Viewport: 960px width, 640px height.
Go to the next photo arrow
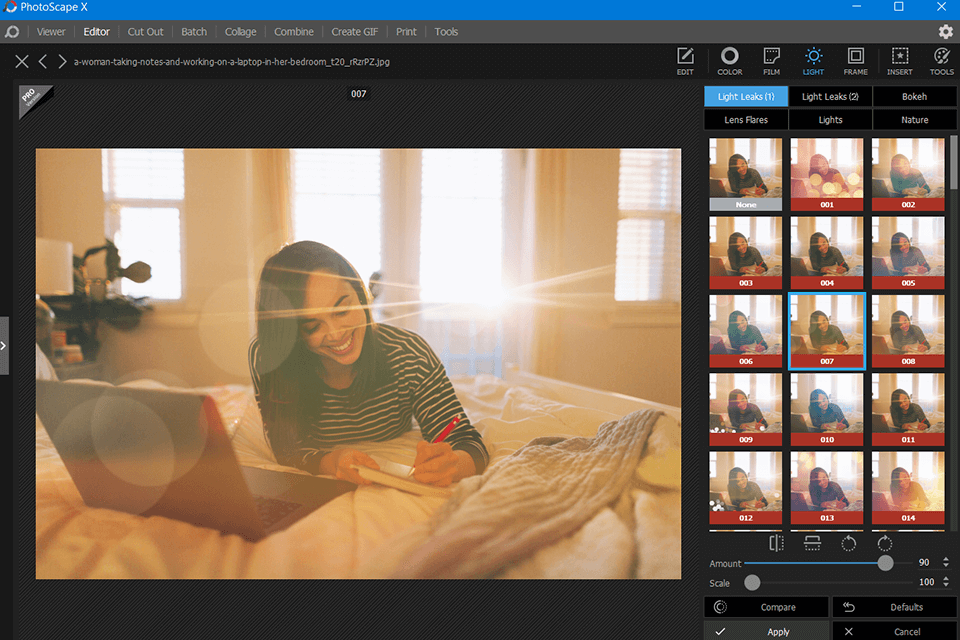pyautogui.click(x=62, y=62)
